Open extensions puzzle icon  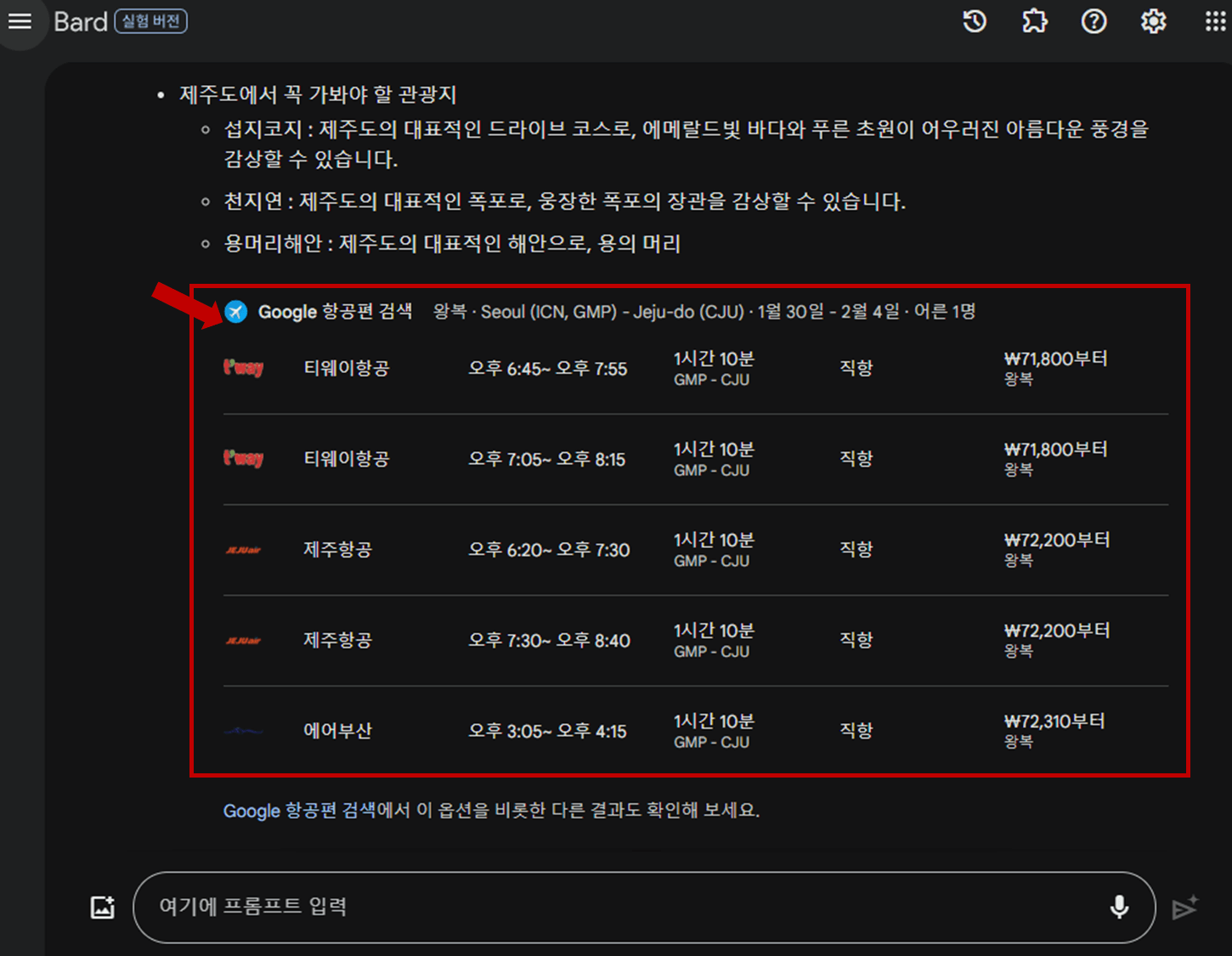(1034, 21)
